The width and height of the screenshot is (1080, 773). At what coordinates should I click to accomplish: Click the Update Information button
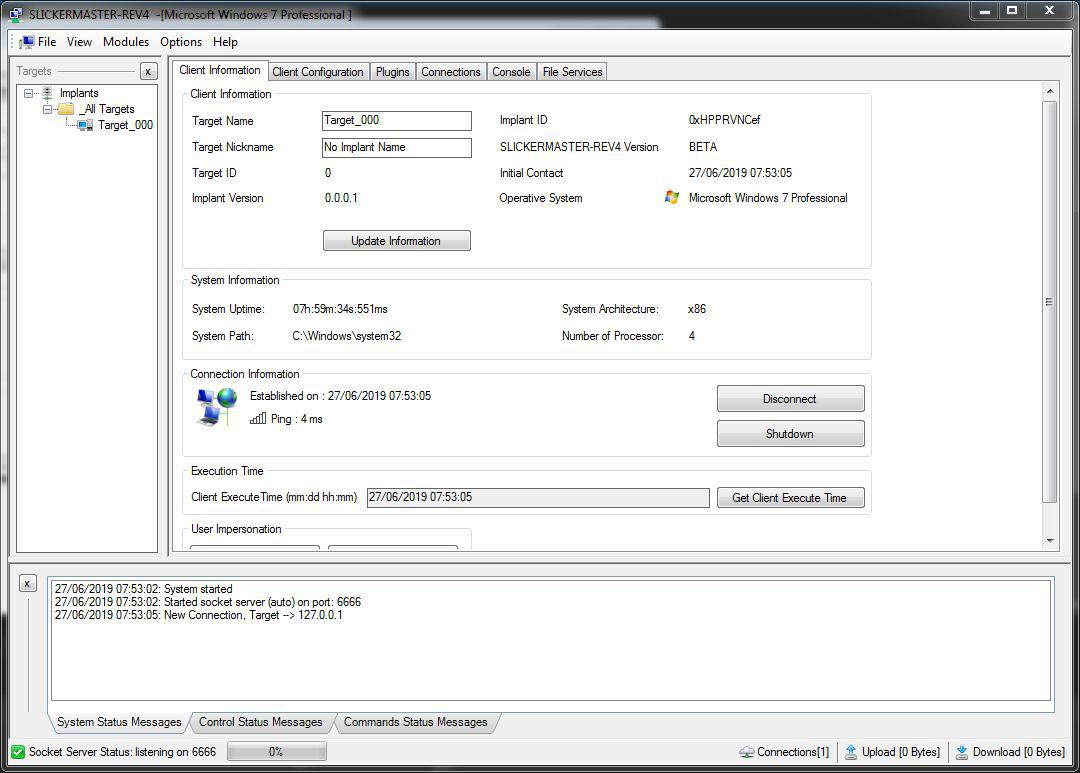tap(397, 240)
